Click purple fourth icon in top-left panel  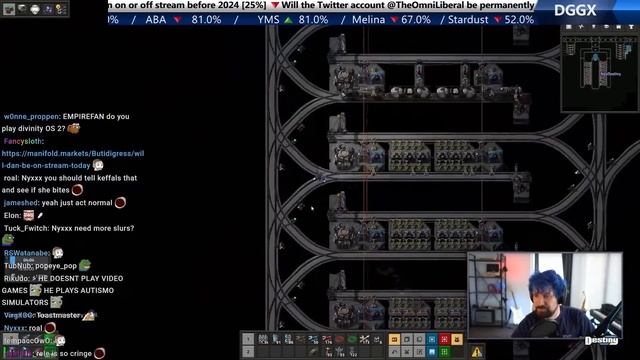coord(48,9)
